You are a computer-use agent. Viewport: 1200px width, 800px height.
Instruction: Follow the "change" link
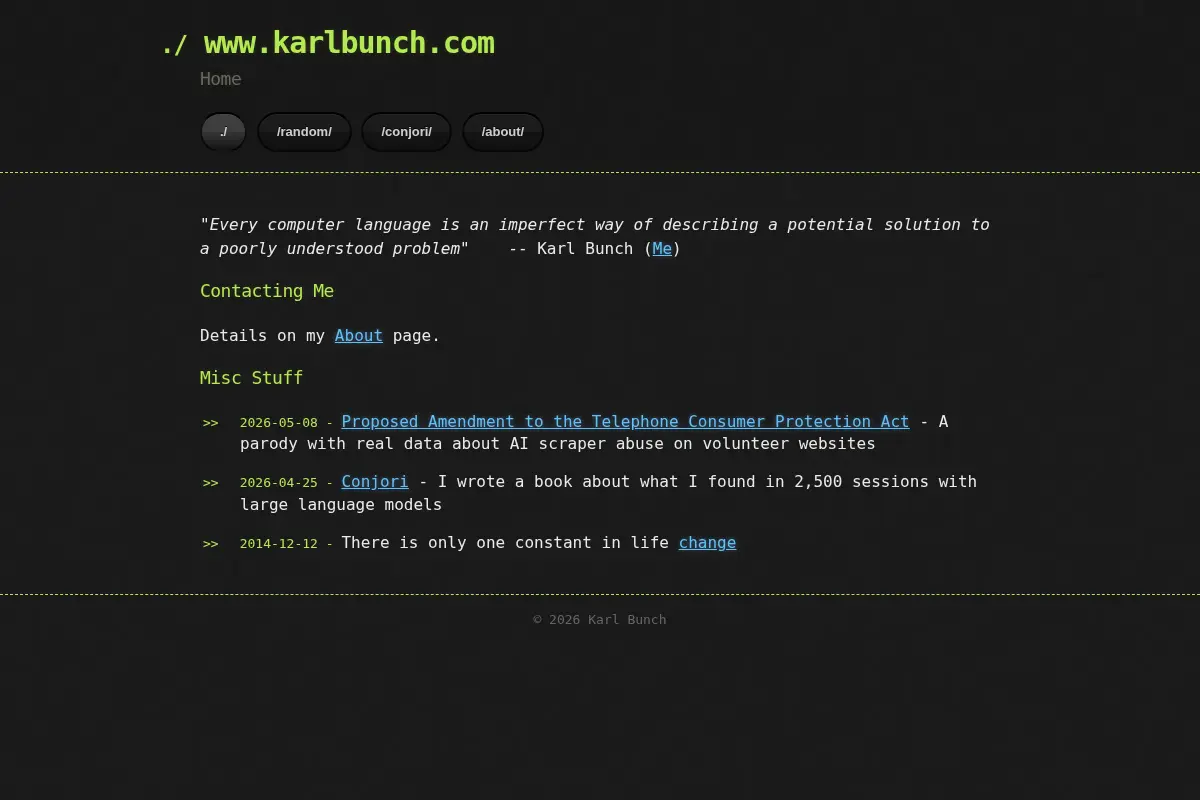pos(707,542)
